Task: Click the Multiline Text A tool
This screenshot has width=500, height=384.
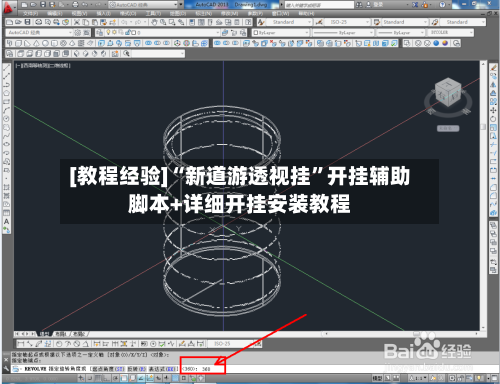Action: coord(6,222)
